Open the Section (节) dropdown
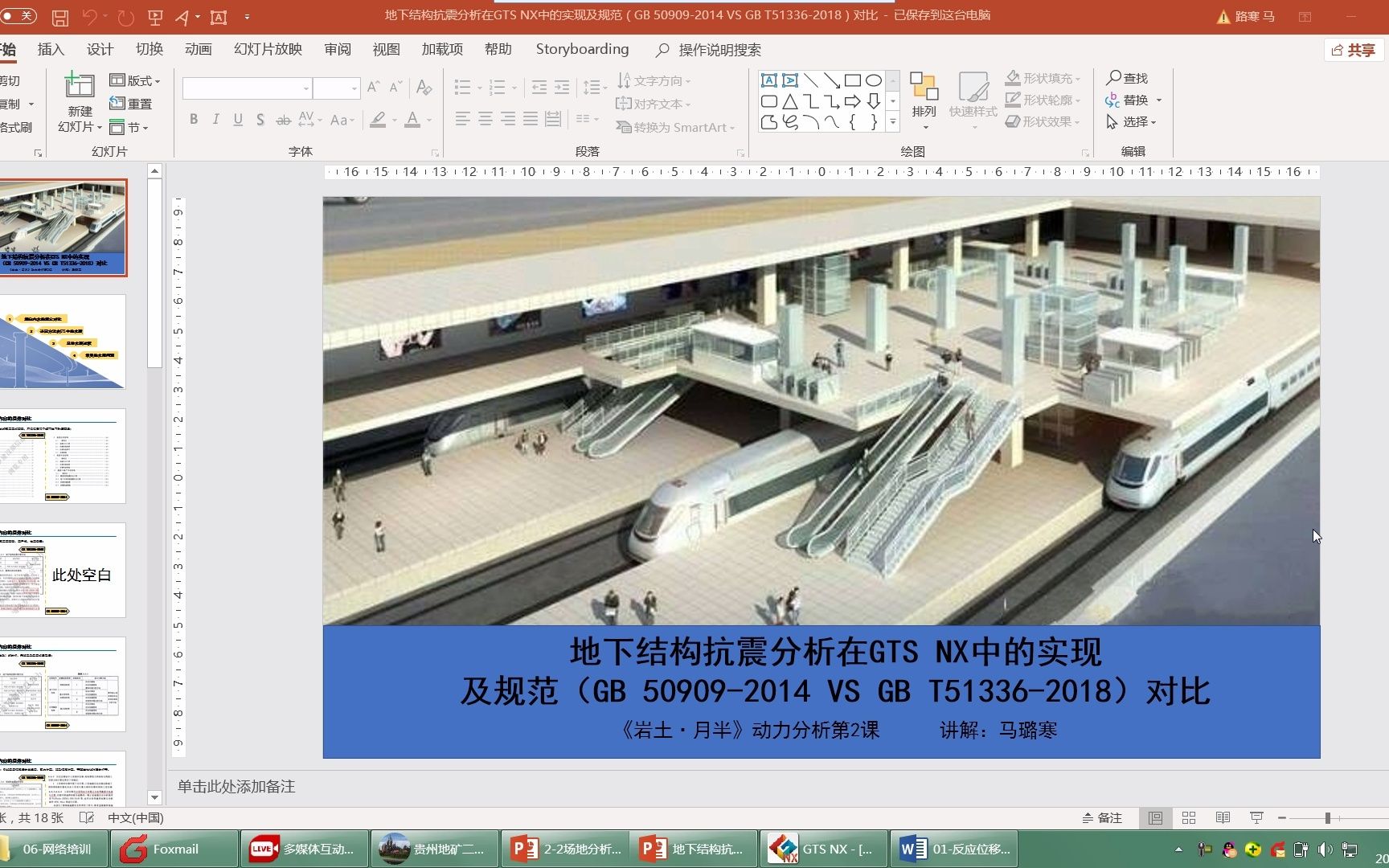Viewport: 1389px width, 868px height. pos(129,128)
